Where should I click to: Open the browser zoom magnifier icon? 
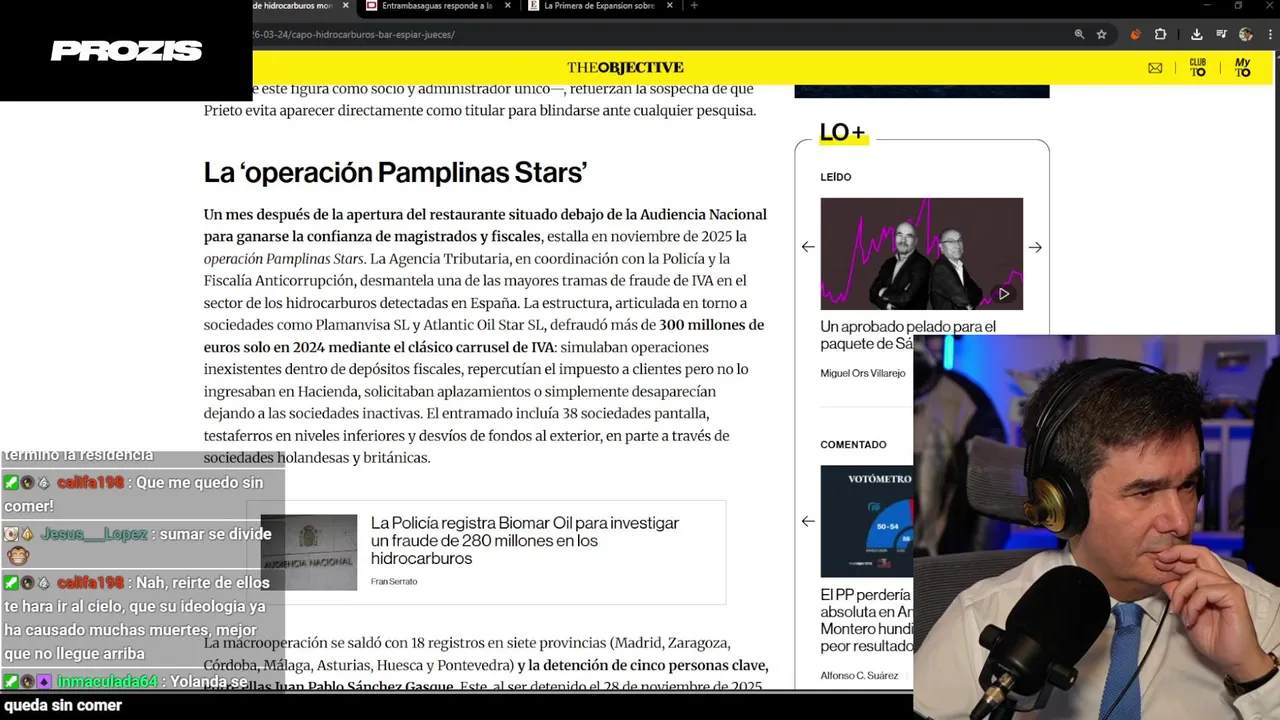point(1079,34)
